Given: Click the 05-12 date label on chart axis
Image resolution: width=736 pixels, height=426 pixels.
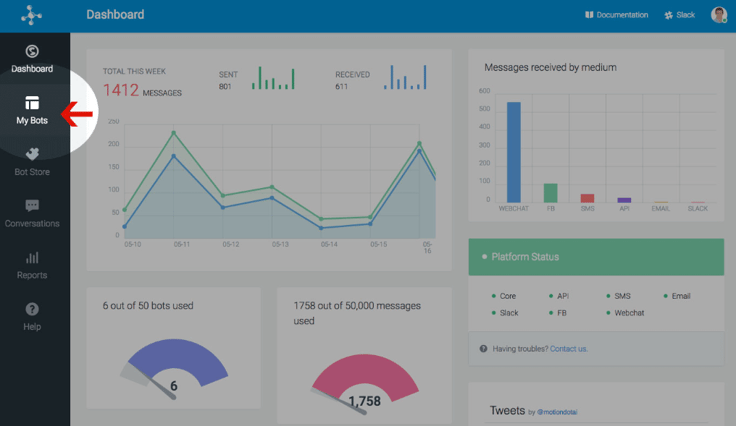Looking at the screenshot, I should tap(231, 244).
